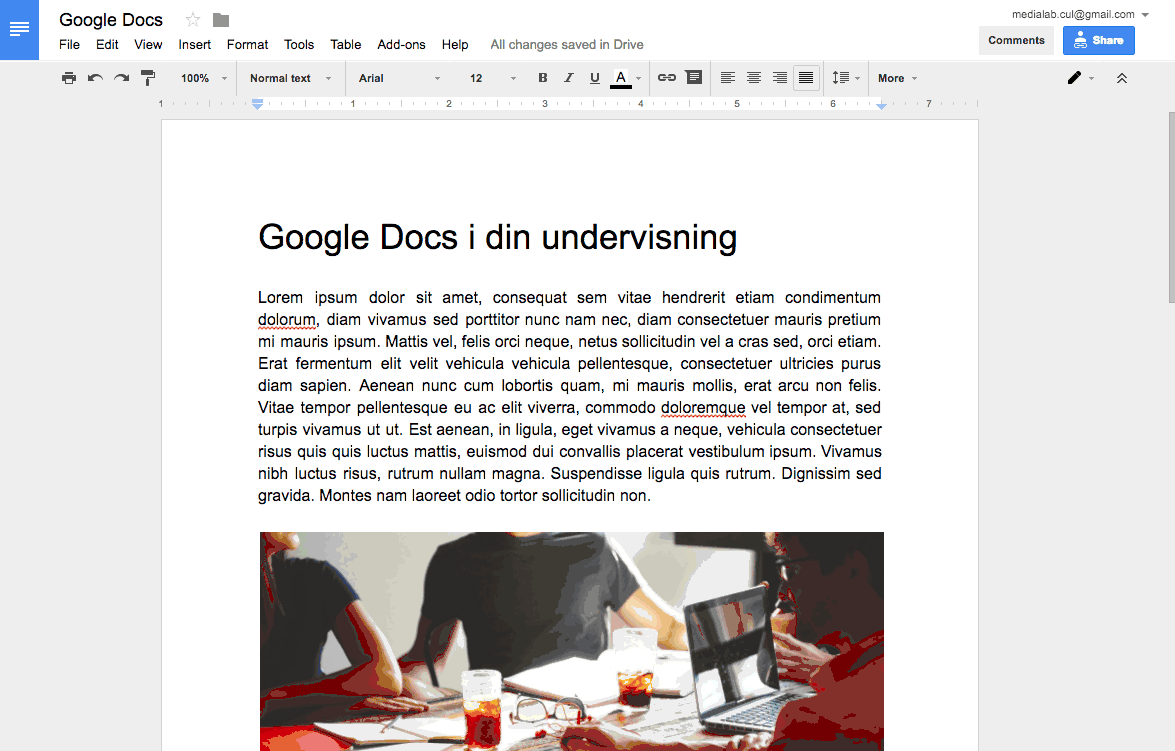Expand the Arial font dropdown
1175x751 pixels.
(399, 78)
